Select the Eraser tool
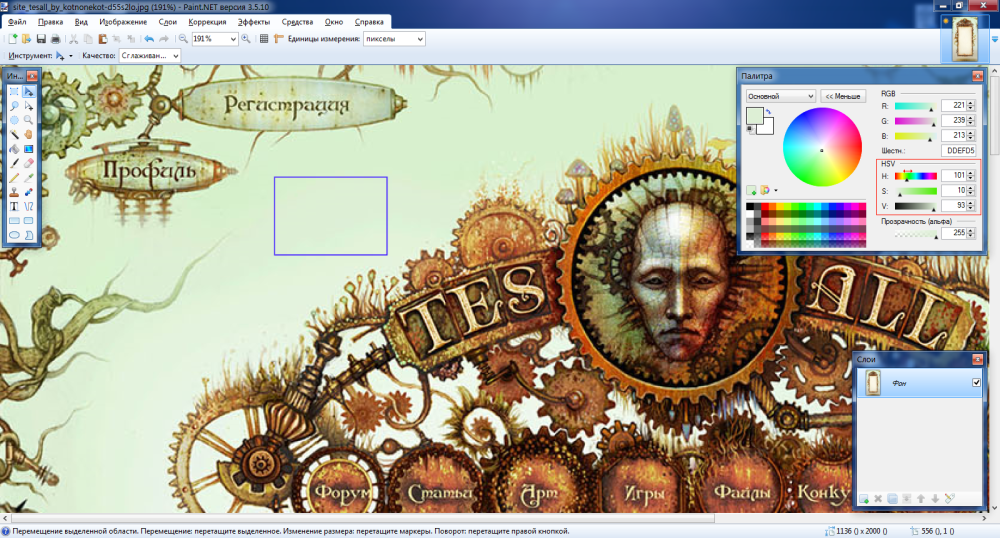The image size is (1000, 538). (x=29, y=163)
